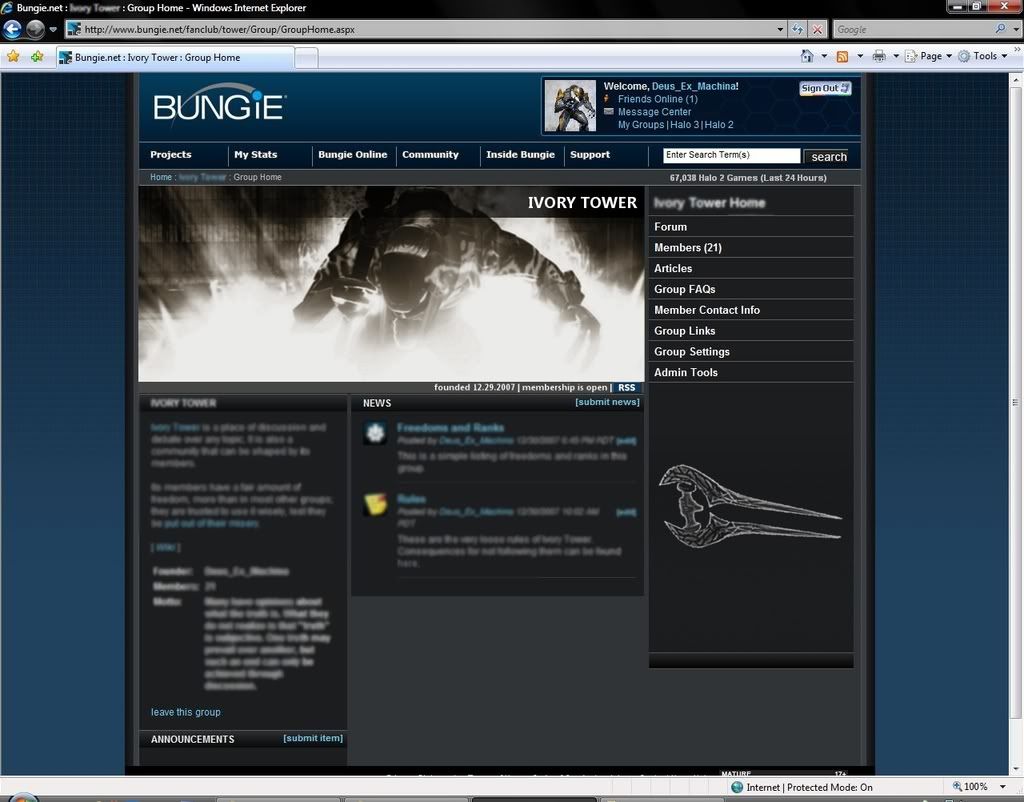The height and width of the screenshot is (802, 1024).
Task: Click the user avatar thumbnail
Action: click(570, 106)
